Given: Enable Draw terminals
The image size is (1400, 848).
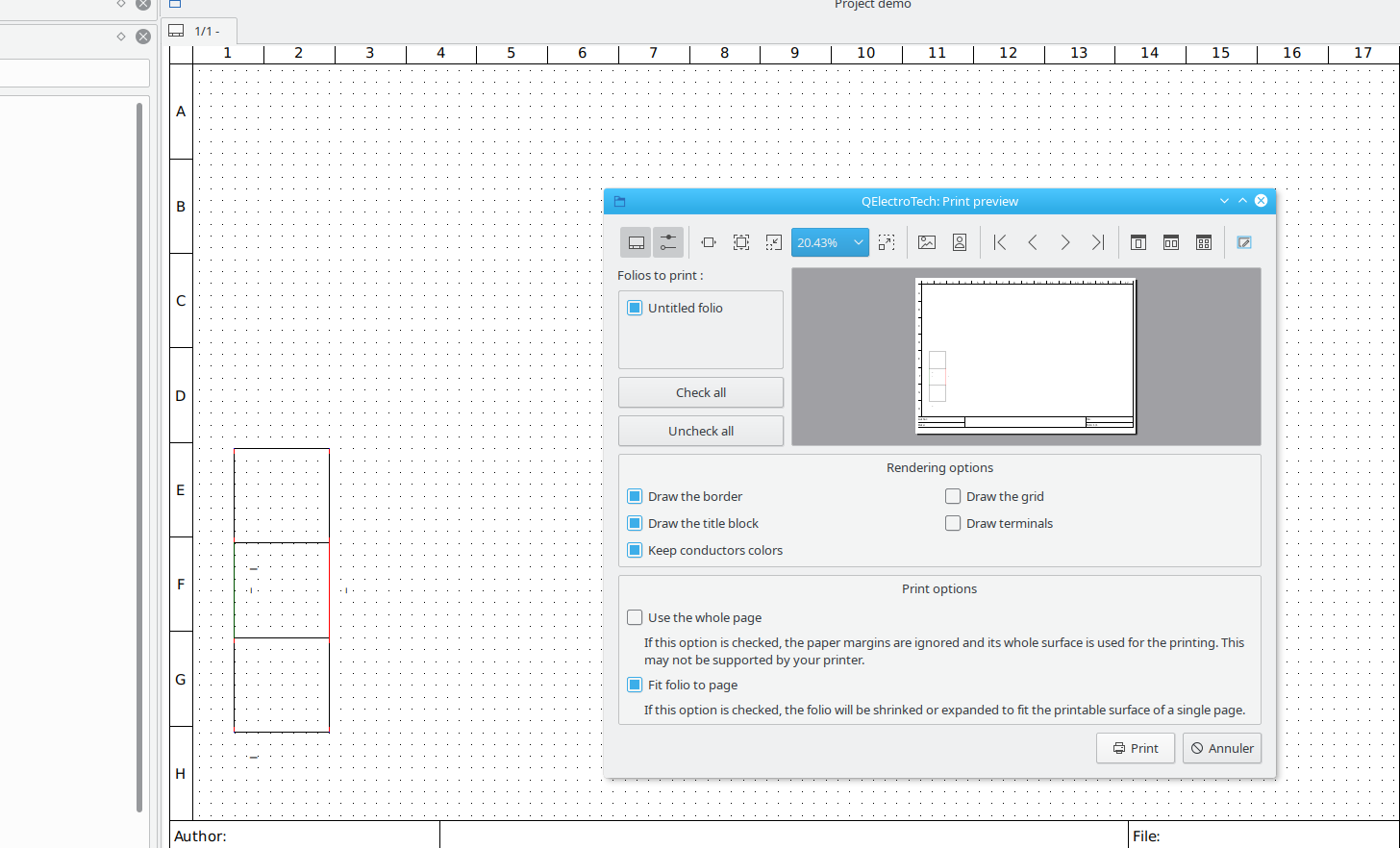Looking at the screenshot, I should tap(953, 523).
